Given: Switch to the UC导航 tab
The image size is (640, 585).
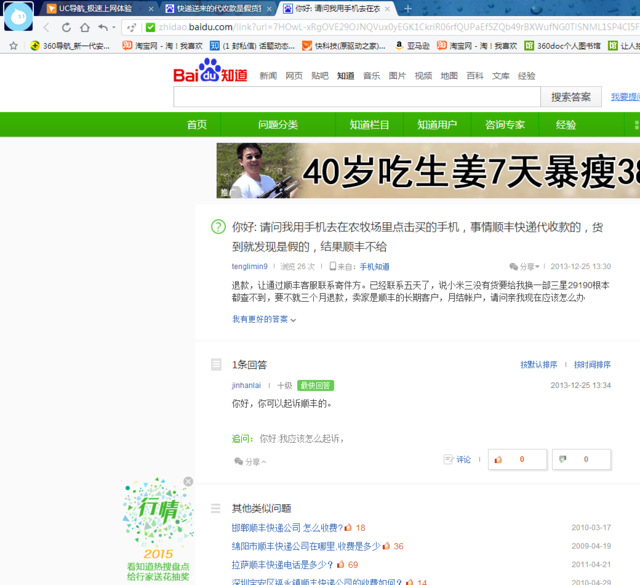Looking at the screenshot, I should (95, 9).
